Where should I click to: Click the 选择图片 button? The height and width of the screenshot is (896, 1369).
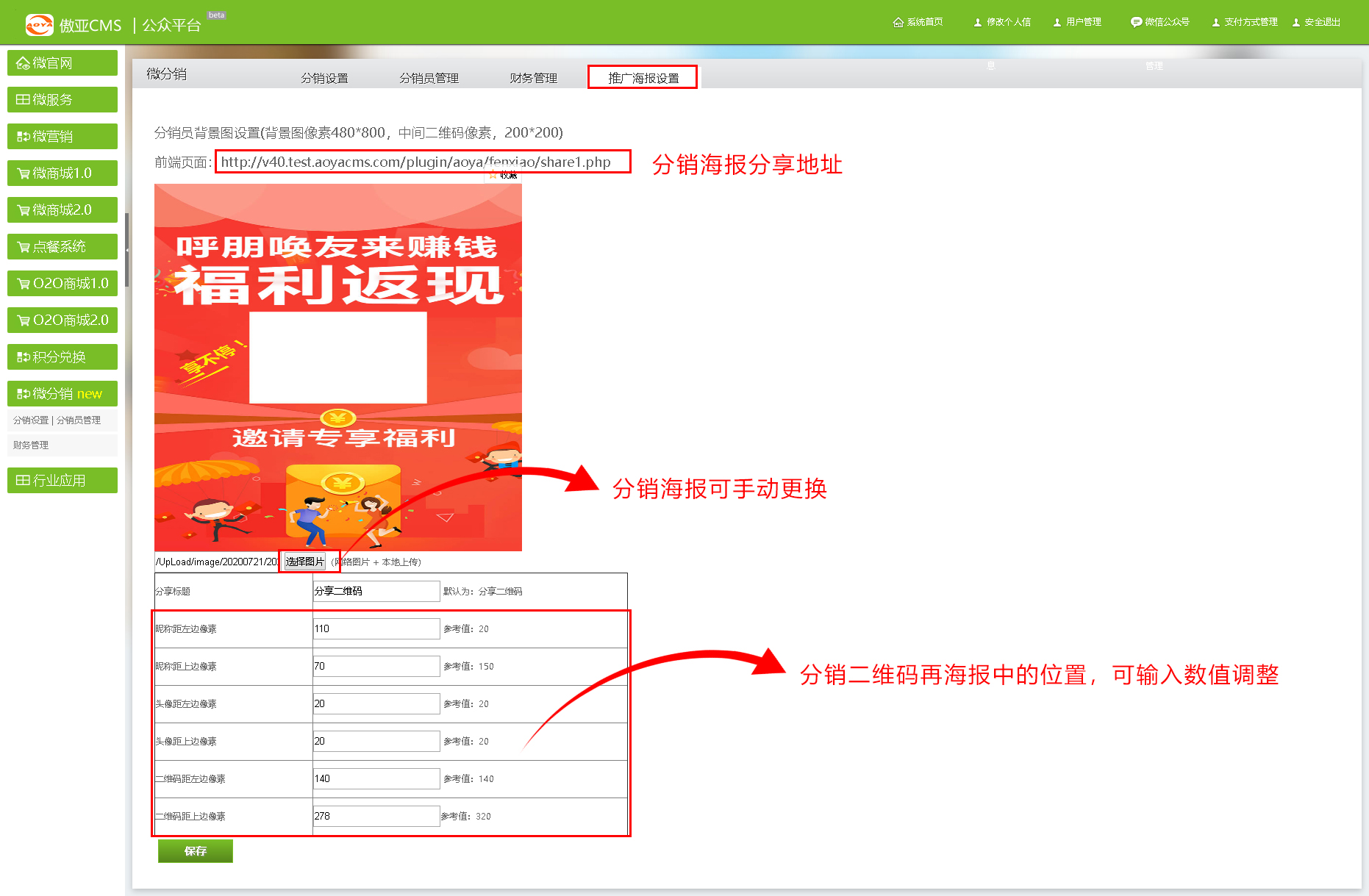[x=304, y=562]
